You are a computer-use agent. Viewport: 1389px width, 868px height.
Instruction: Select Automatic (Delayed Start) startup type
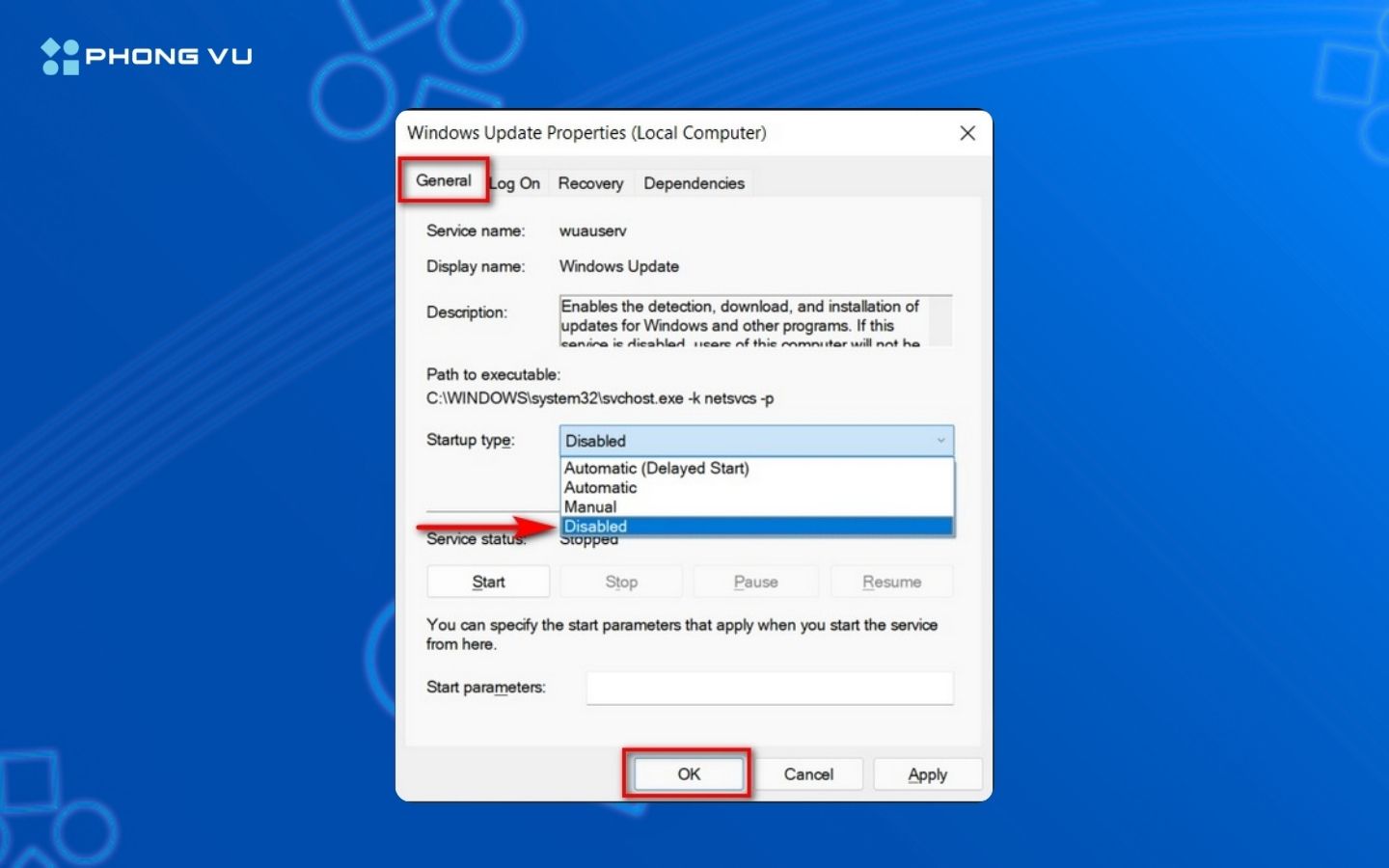(x=655, y=469)
